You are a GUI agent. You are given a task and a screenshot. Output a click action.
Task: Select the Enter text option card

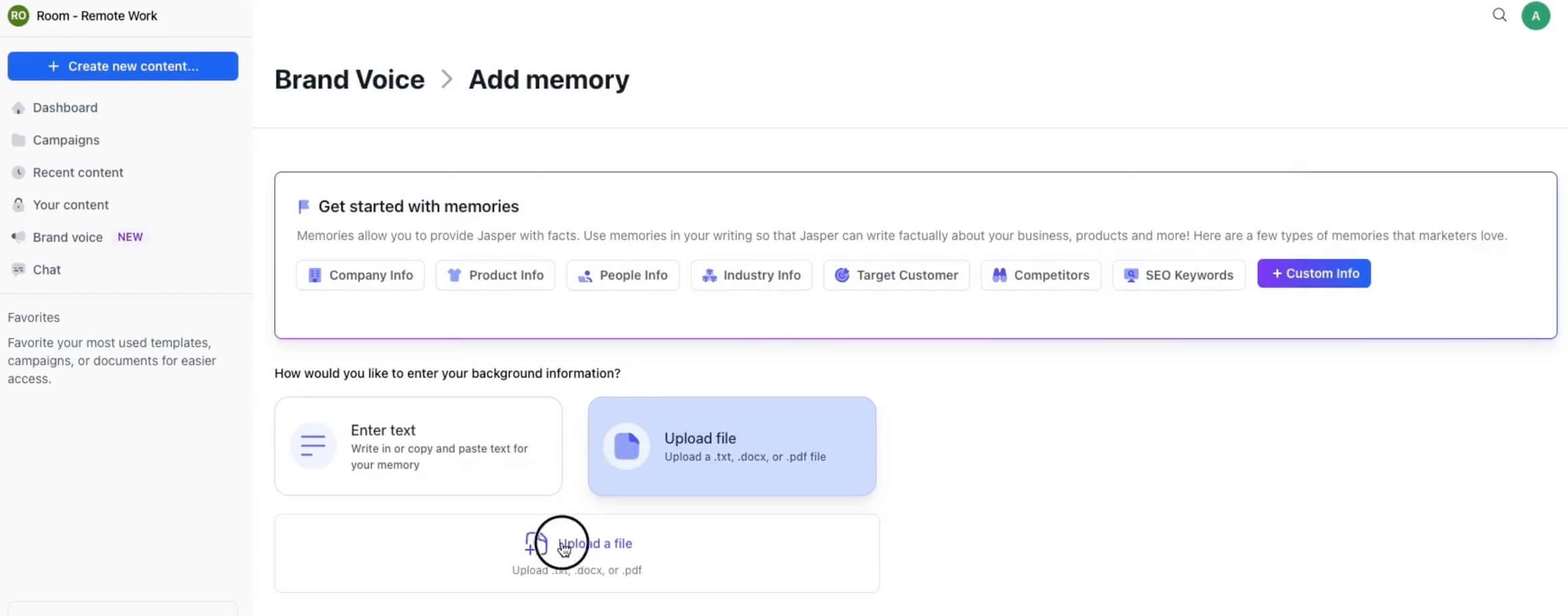418,446
